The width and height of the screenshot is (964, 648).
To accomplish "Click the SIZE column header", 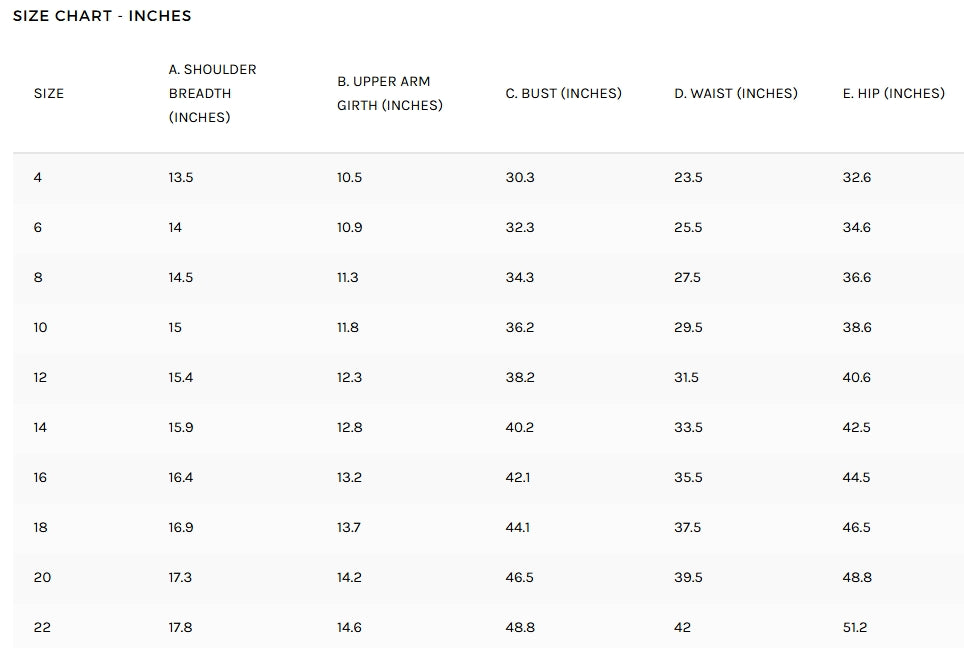I will point(49,93).
